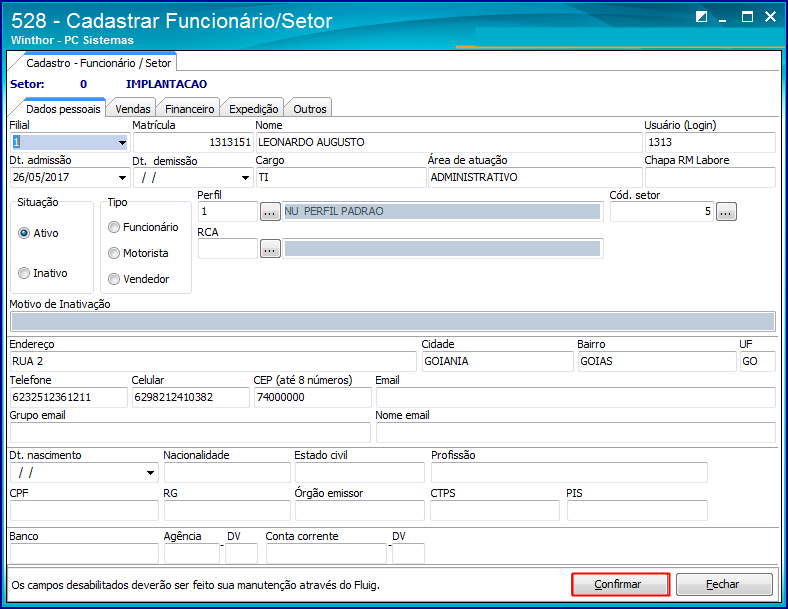The width and height of the screenshot is (788, 609).
Task: Switch to the Dados pessoais tab
Action: tap(63, 109)
